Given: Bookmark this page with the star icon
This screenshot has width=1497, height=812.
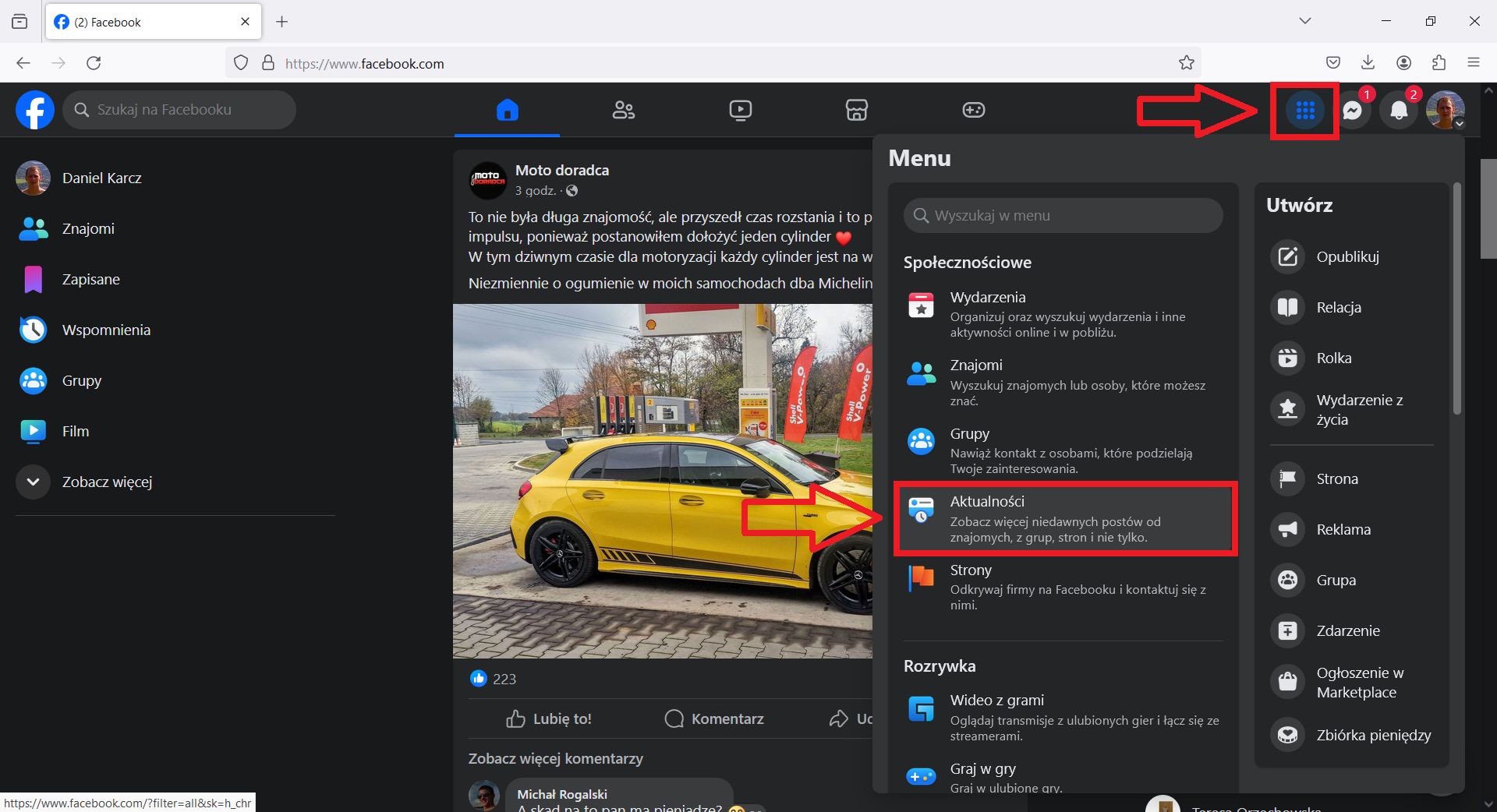Looking at the screenshot, I should pyautogui.click(x=1186, y=63).
